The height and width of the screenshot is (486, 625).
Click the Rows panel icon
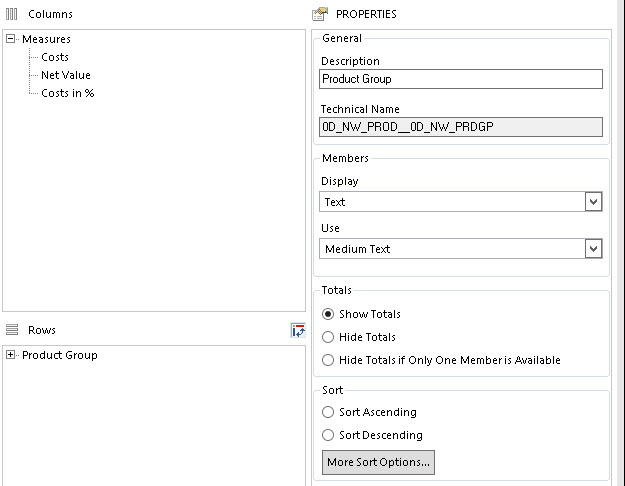click(12, 330)
